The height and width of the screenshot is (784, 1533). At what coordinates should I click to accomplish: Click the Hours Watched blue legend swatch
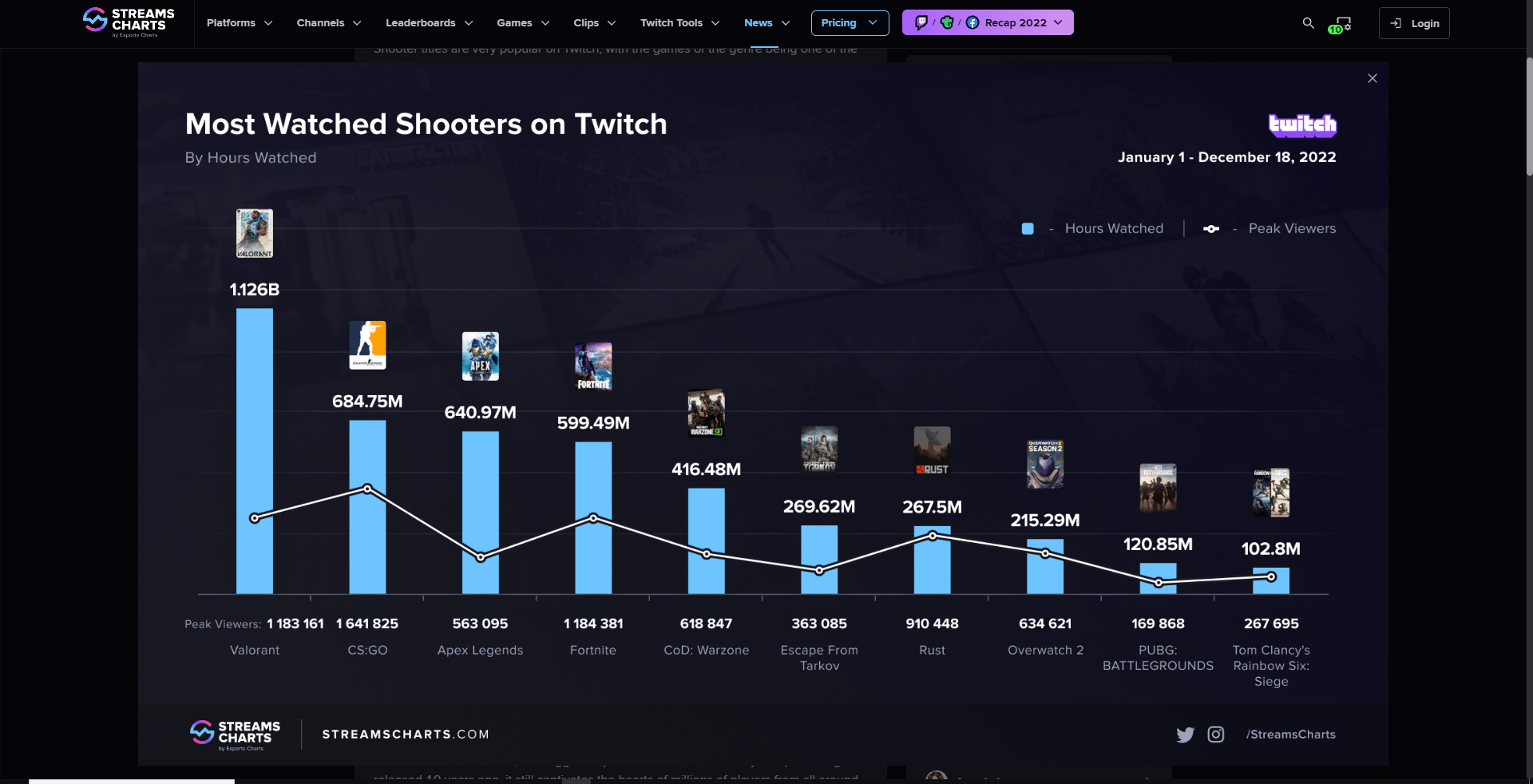point(1028,229)
